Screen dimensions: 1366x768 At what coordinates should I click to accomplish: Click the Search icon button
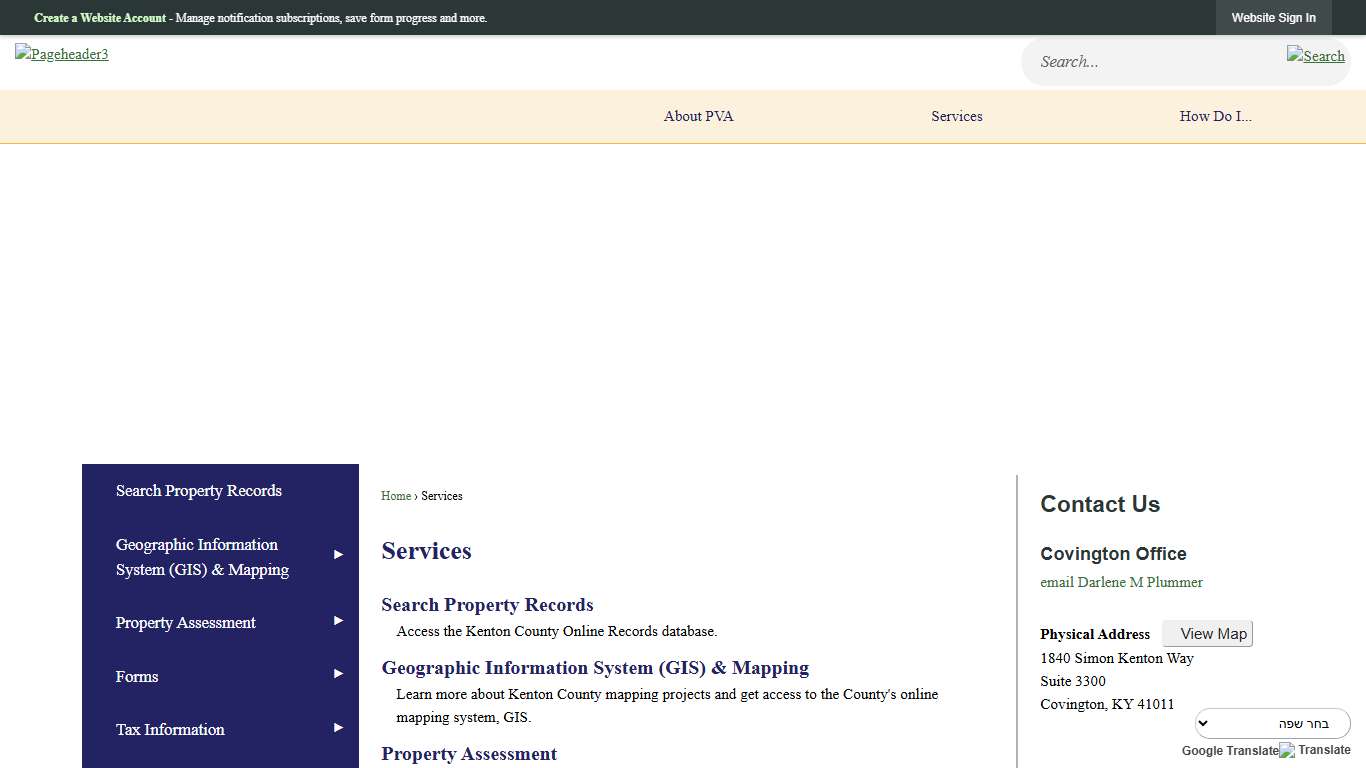coord(1315,56)
